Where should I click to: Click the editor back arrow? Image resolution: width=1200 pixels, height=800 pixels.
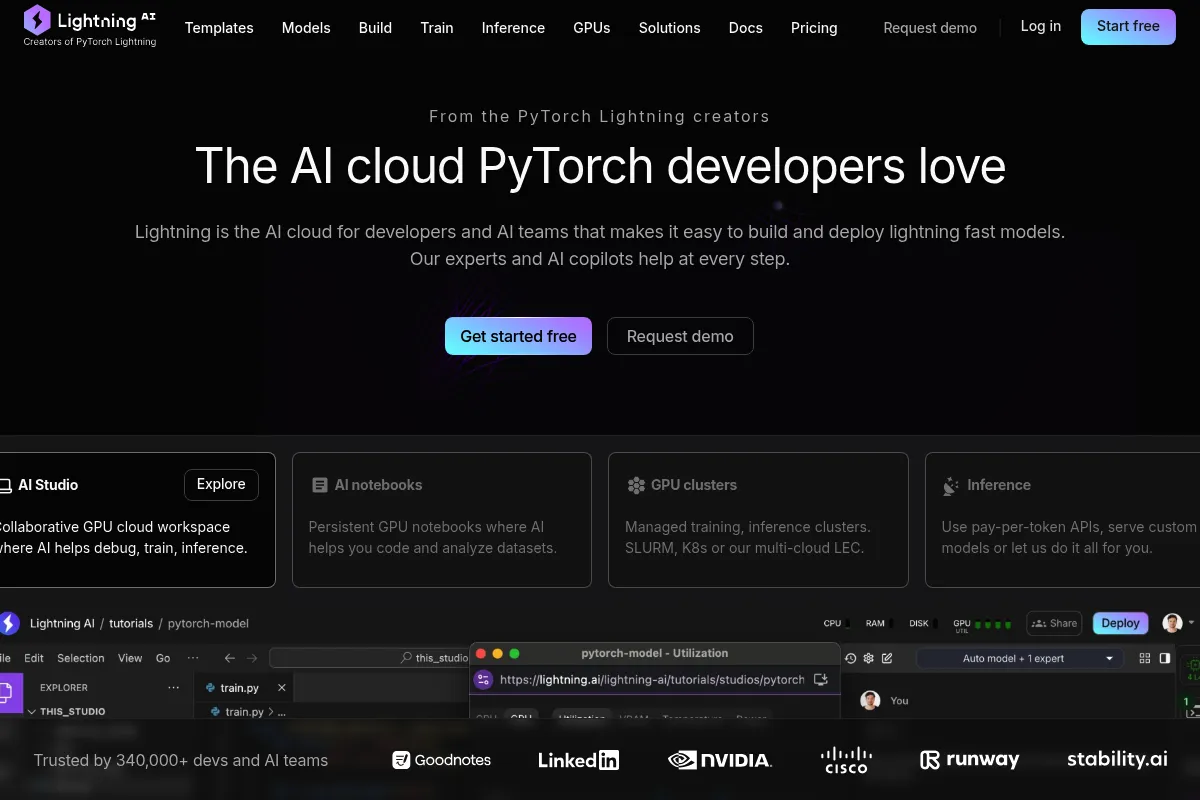pos(230,658)
